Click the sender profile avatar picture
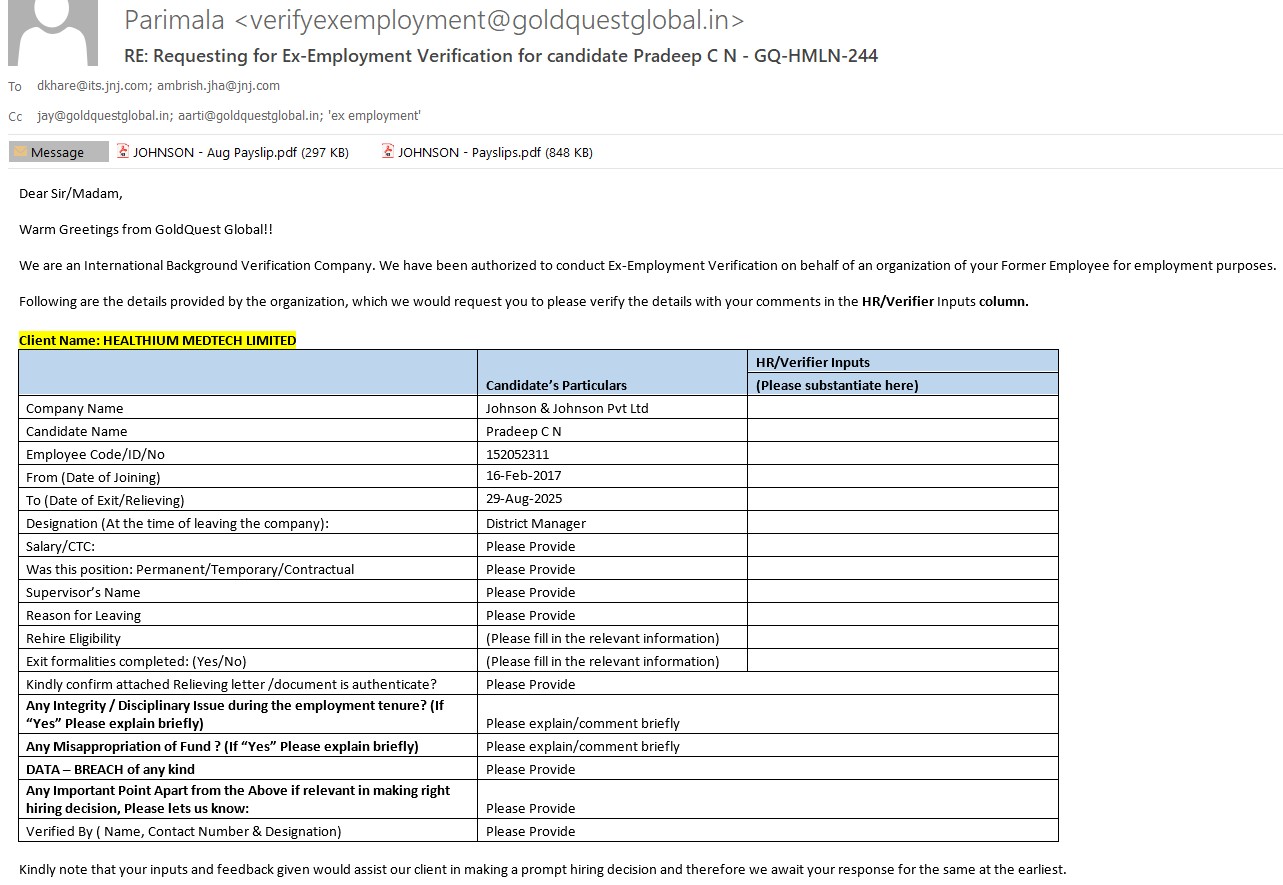Screen dimensions: 1283x885 [52, 33]
